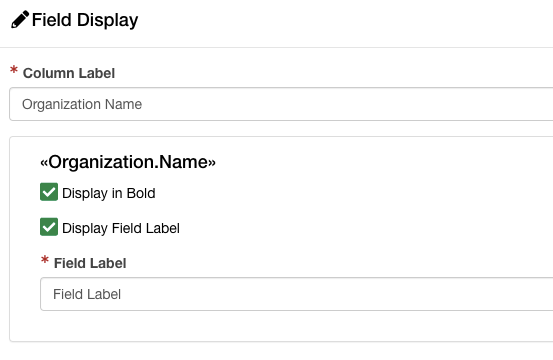This screenshot has width=553, height=360.
Task: Click the red asterisk beside Column Label
Action: point(14,70)
